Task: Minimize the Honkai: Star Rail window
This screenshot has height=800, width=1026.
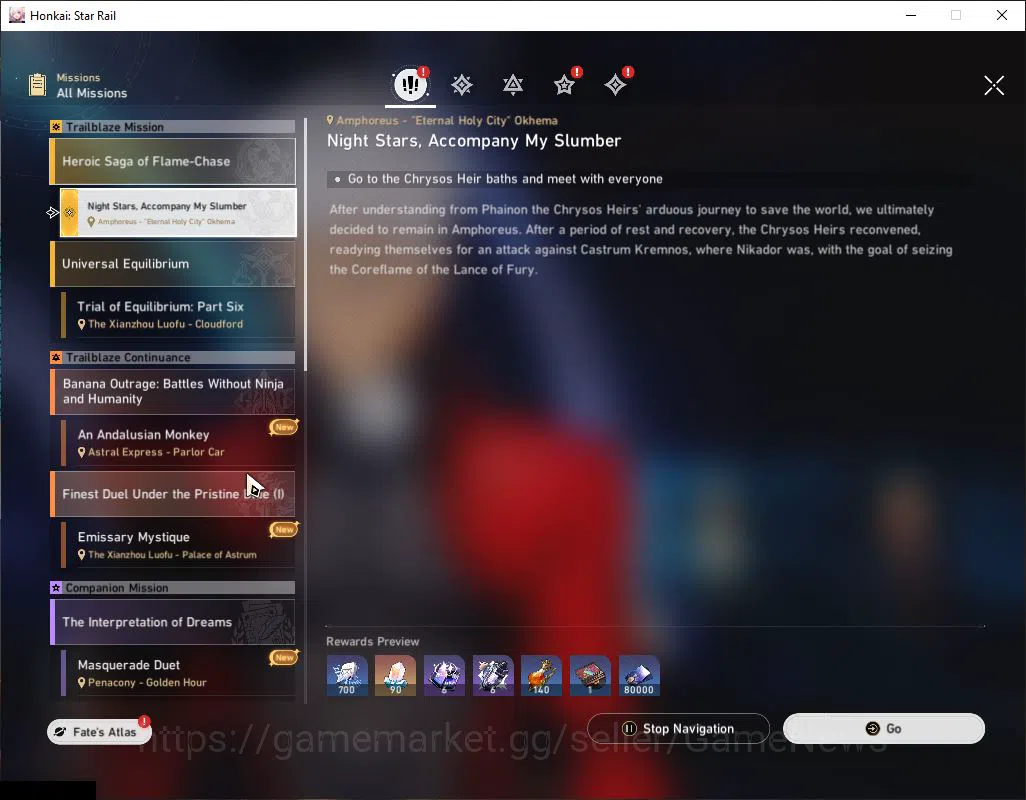Action: click(x=911, y=15)
